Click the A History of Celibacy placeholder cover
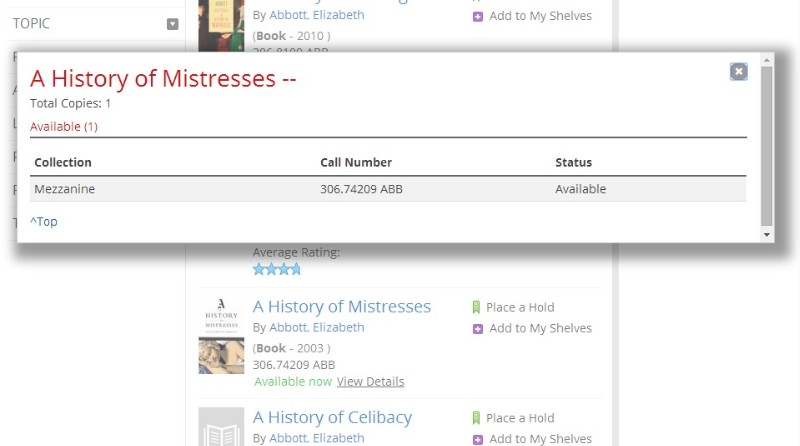800x446 pixels. pyautogui.click(x=221, y=427)
